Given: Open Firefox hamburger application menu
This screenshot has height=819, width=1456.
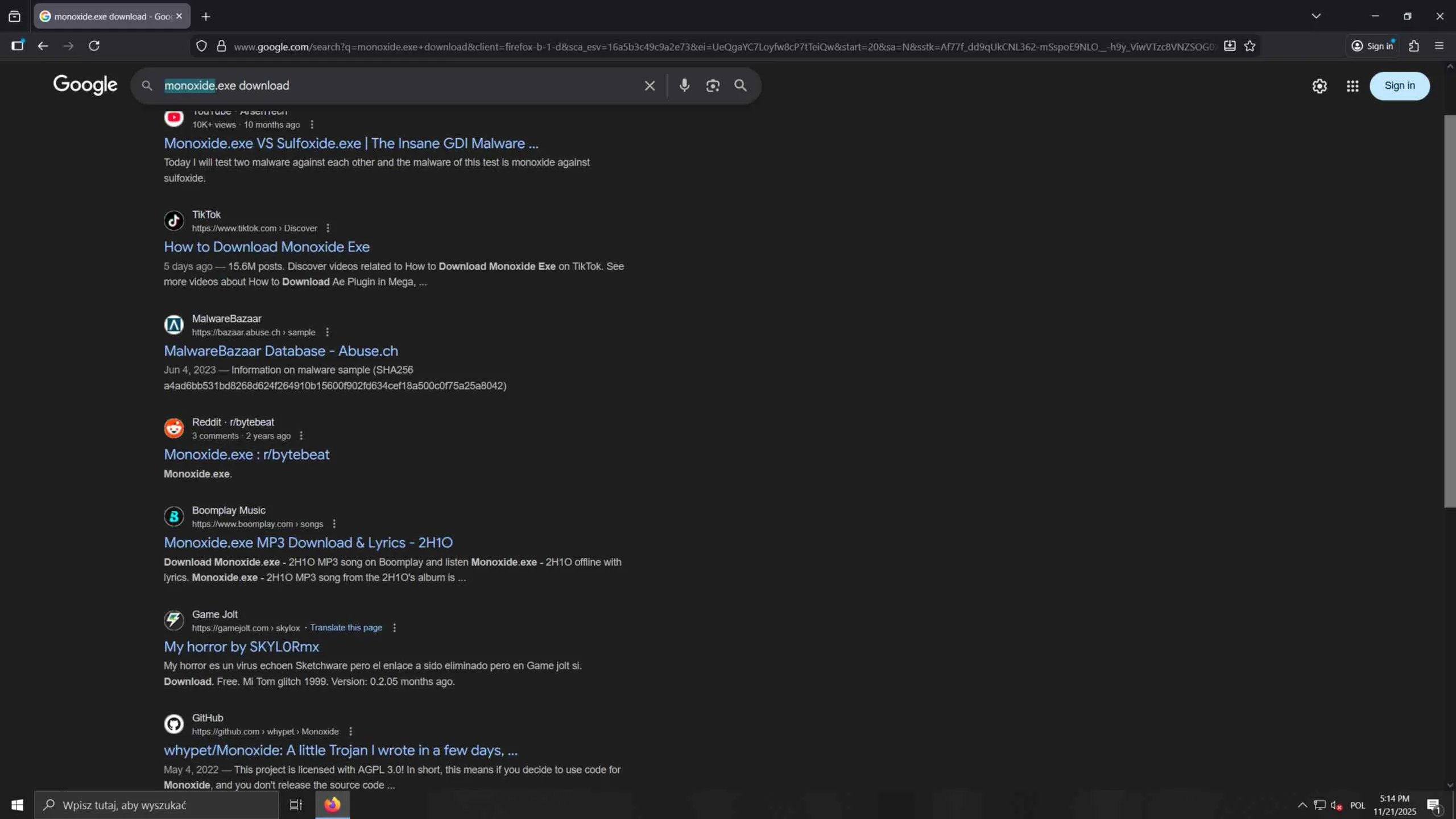Looking at the screenshot, I should tap(1439, 46).
